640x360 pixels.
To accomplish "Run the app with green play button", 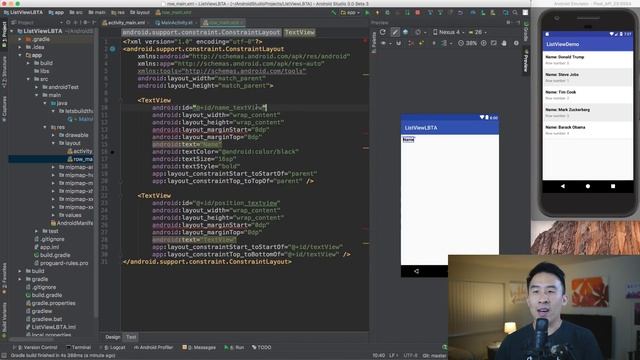I will coord(367,13).
